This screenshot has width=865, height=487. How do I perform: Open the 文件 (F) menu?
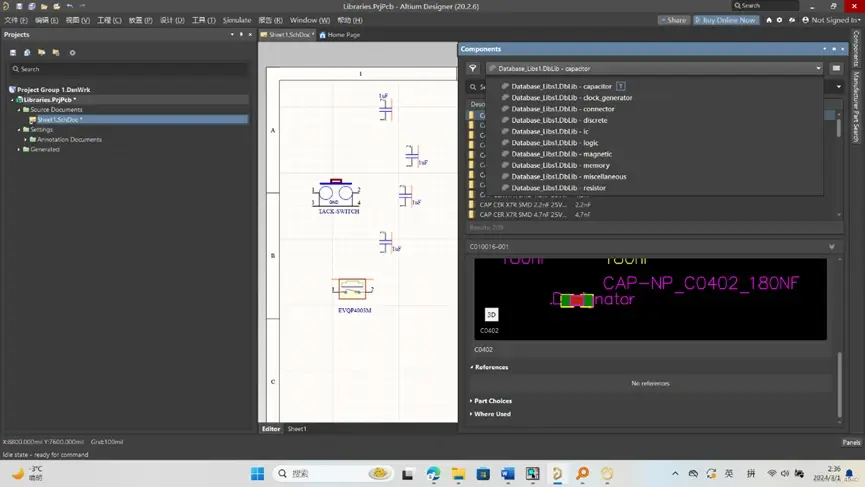coord(15,20)
